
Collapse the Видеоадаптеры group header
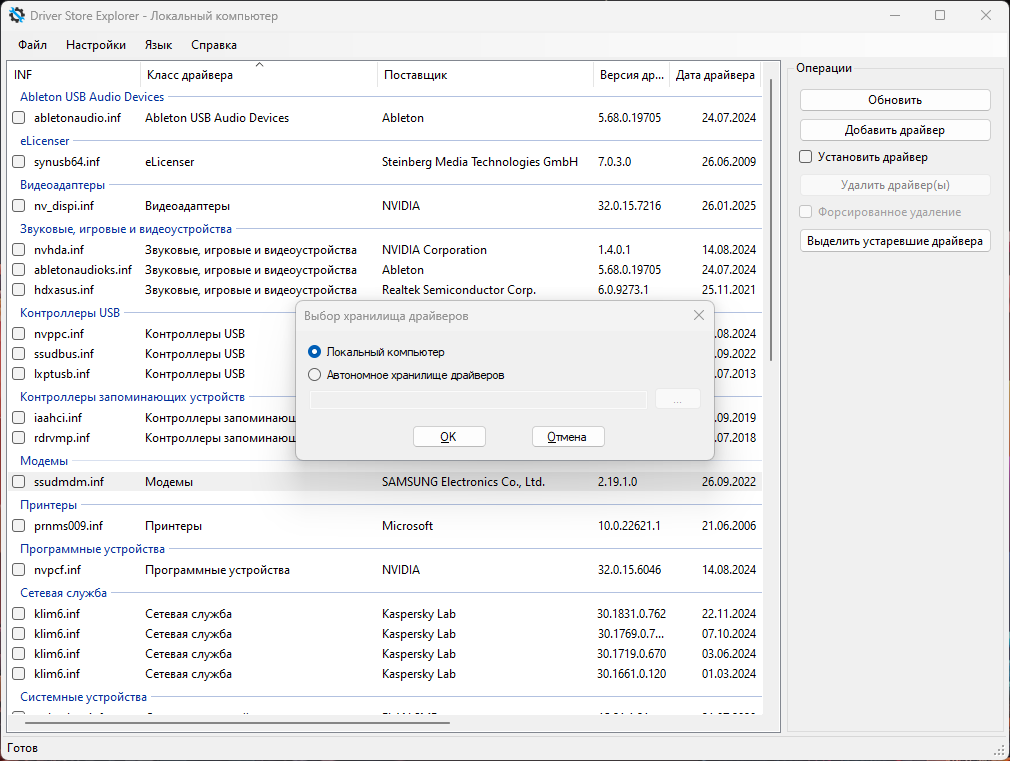point(62,184)
